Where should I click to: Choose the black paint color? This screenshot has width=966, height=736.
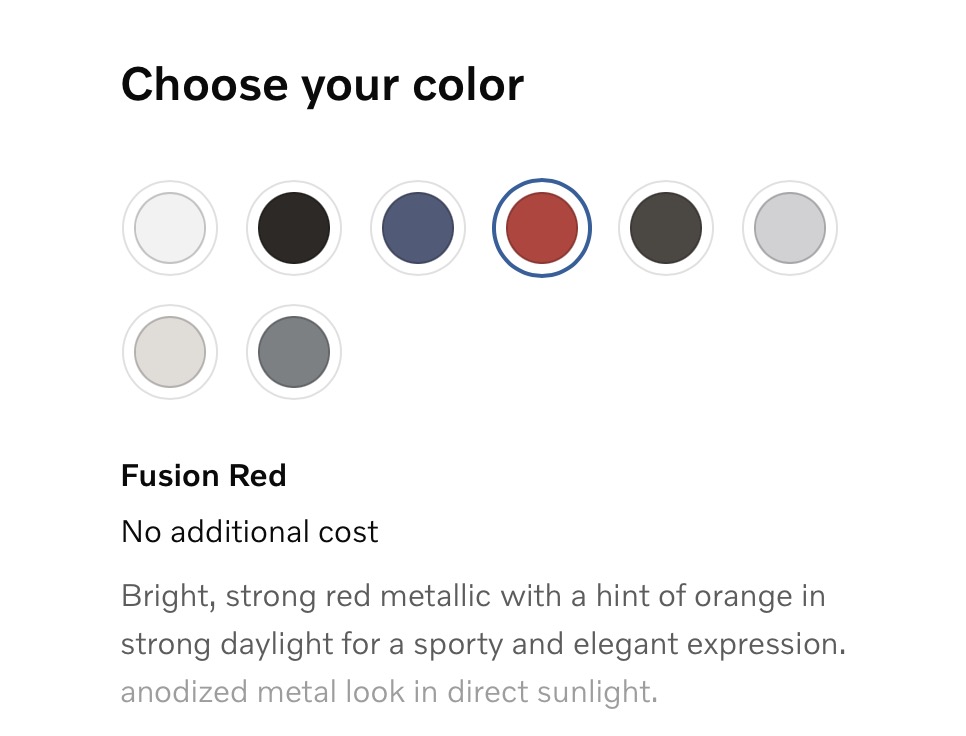click(x=294, y=228)
